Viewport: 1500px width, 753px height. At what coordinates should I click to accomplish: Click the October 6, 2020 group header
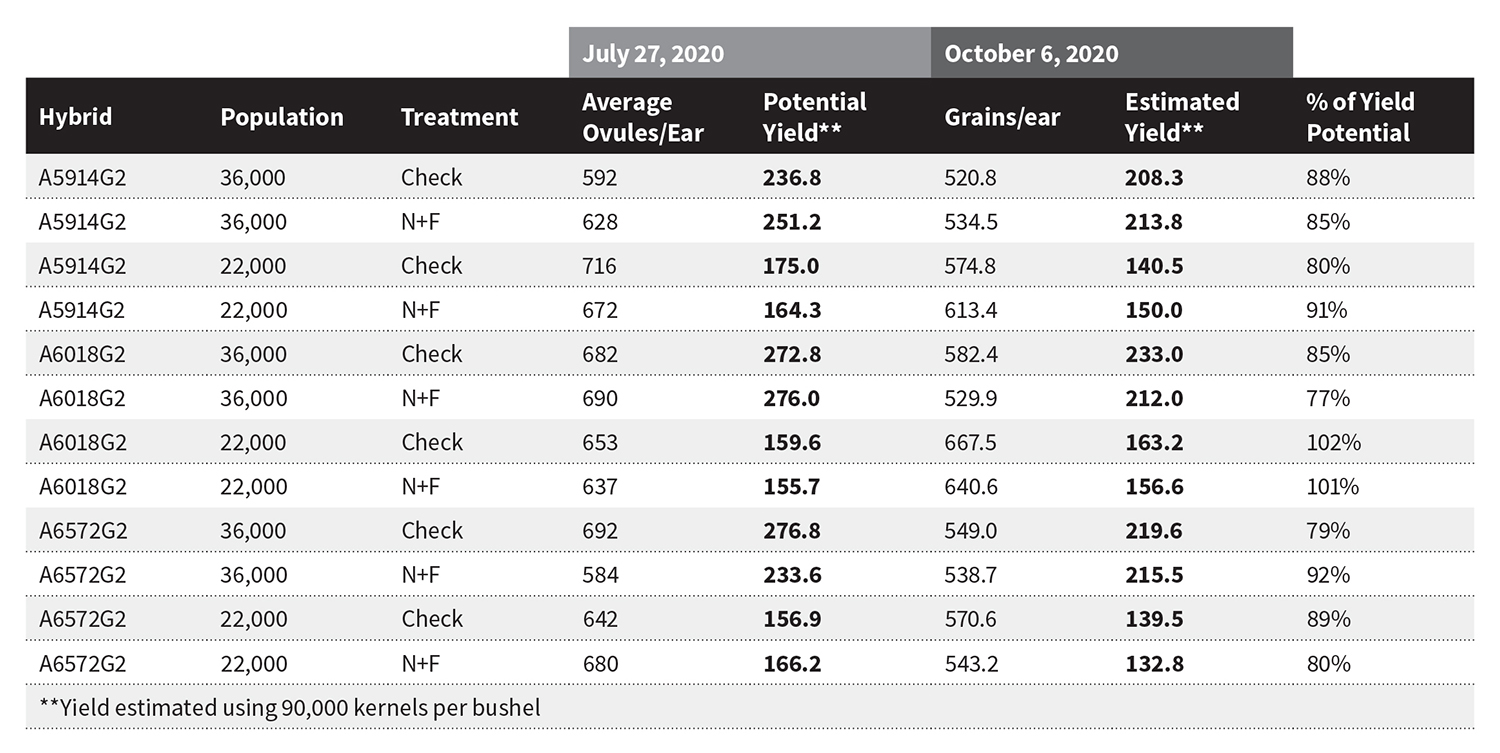[x=1112, y=53]
